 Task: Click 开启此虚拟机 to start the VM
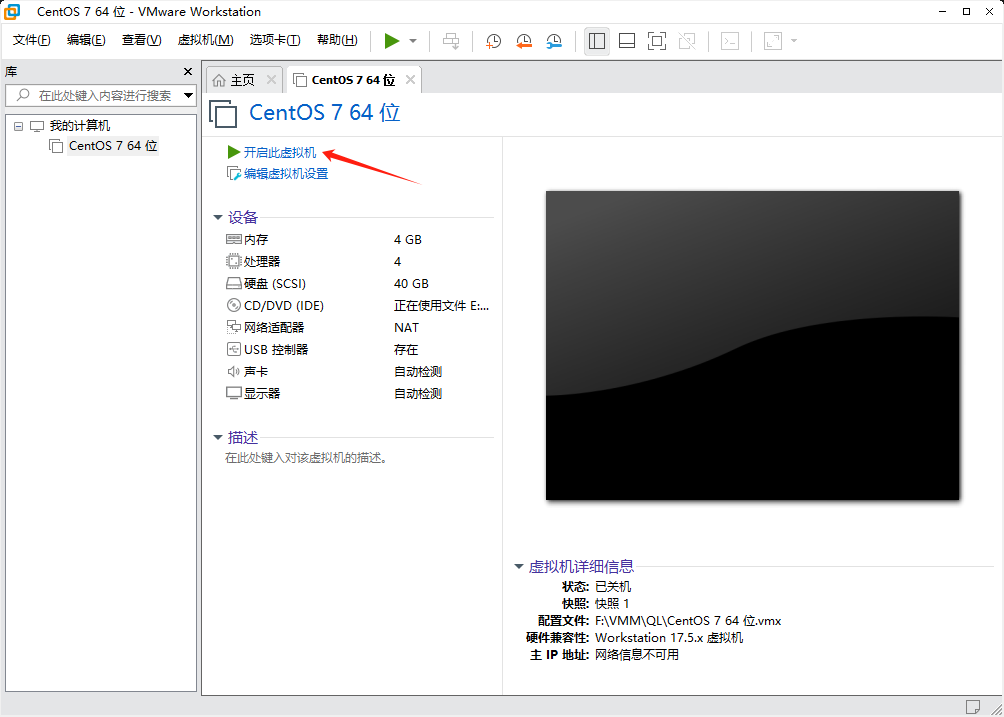(x=280, y=152)
